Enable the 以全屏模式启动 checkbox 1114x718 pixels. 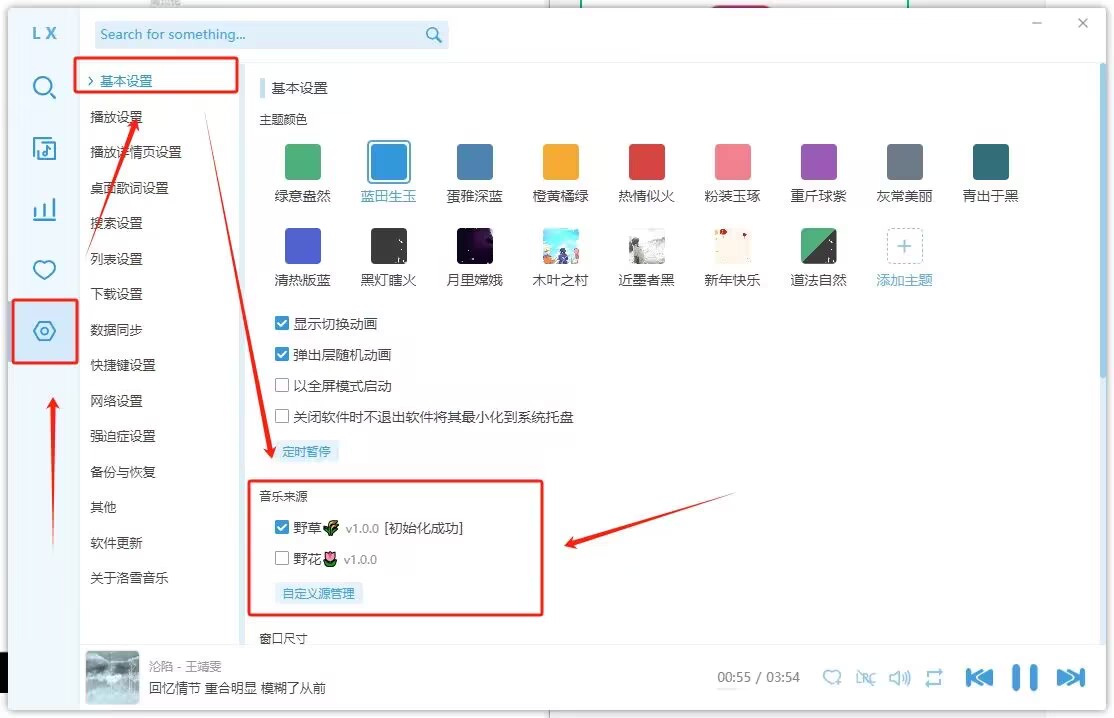(282, 385)
